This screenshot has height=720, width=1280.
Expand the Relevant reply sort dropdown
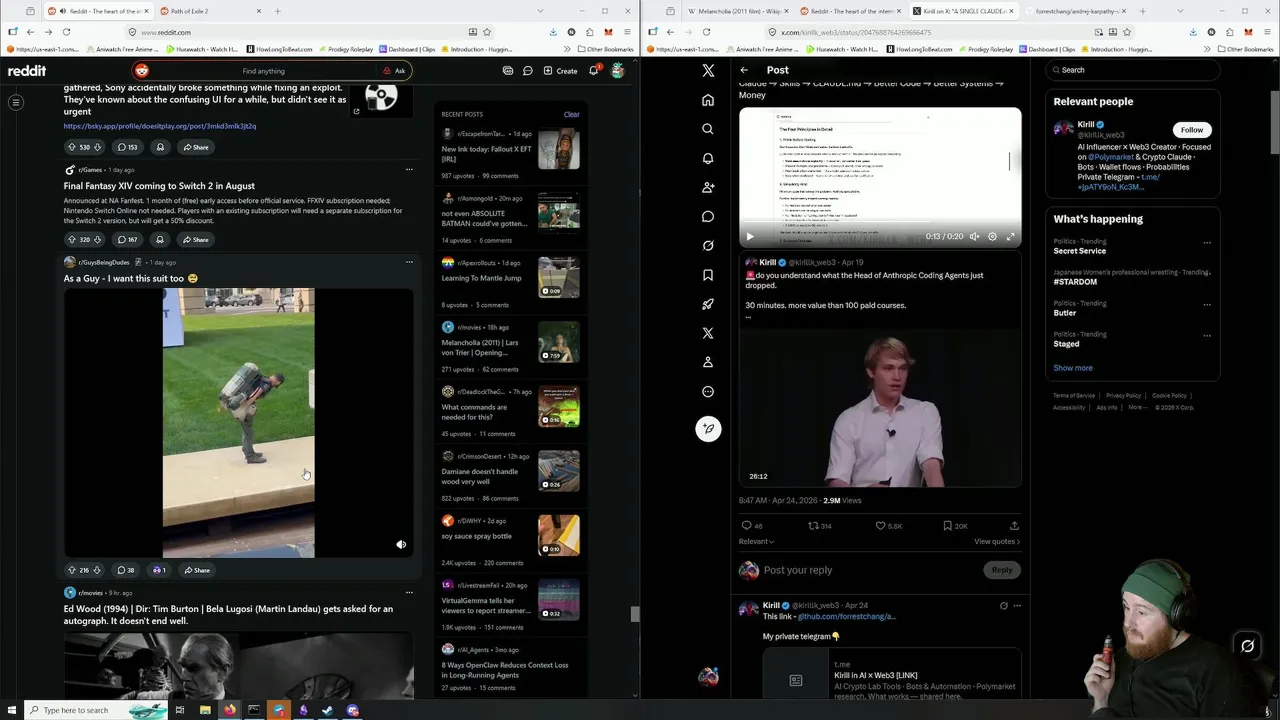click(756, 541)
